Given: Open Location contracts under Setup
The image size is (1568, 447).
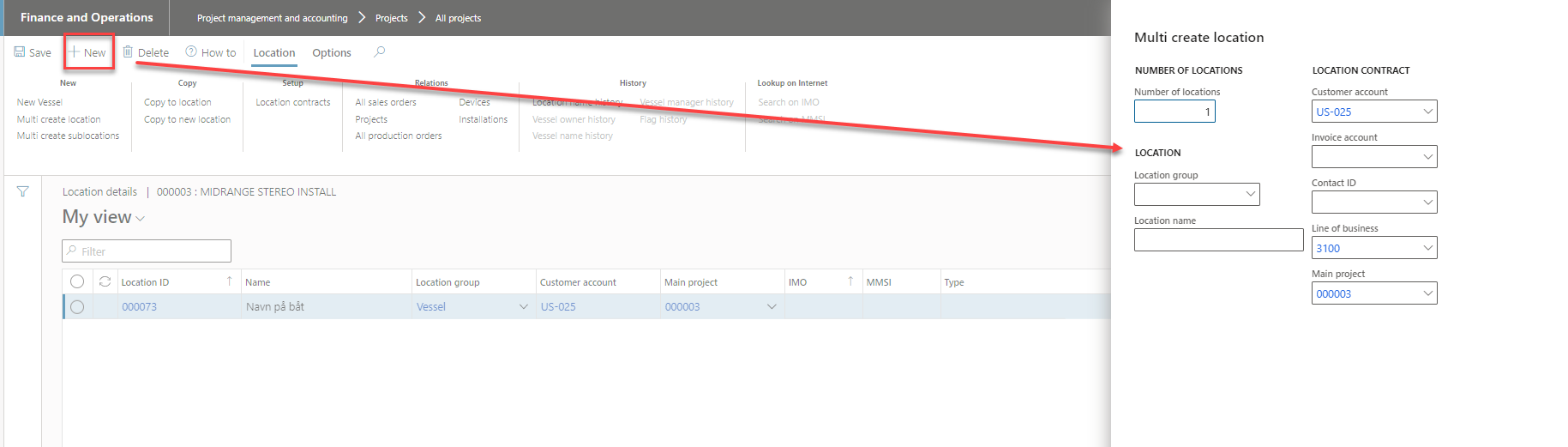Looking at the screenshot, I should pyautogui.click(x=293, y=102).
